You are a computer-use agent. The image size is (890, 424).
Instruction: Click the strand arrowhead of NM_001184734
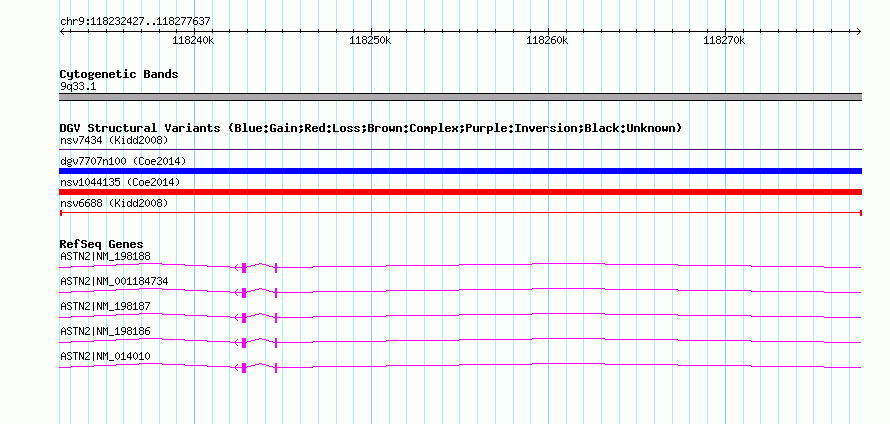click(238, 293)
